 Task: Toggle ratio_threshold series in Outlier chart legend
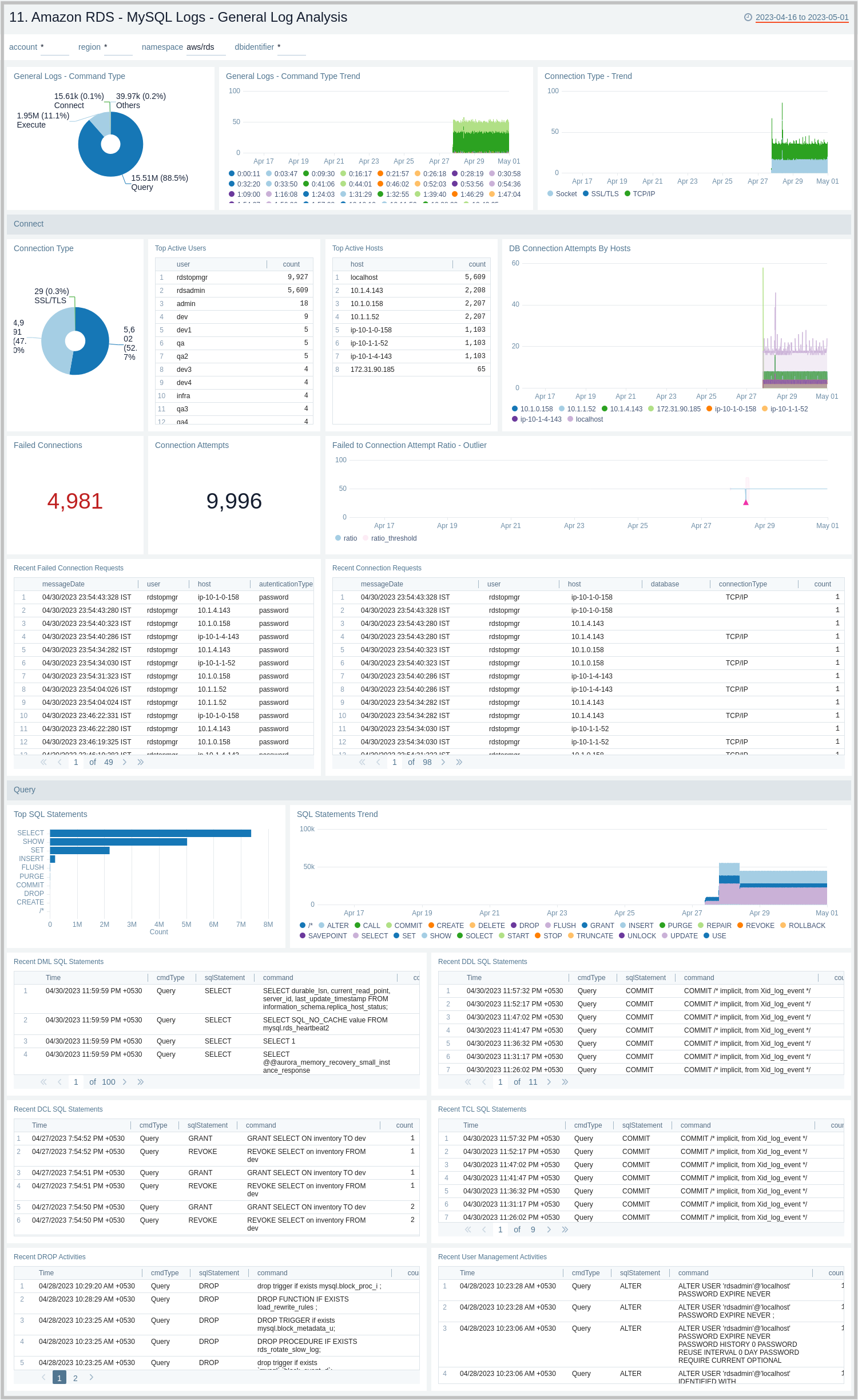393,538
